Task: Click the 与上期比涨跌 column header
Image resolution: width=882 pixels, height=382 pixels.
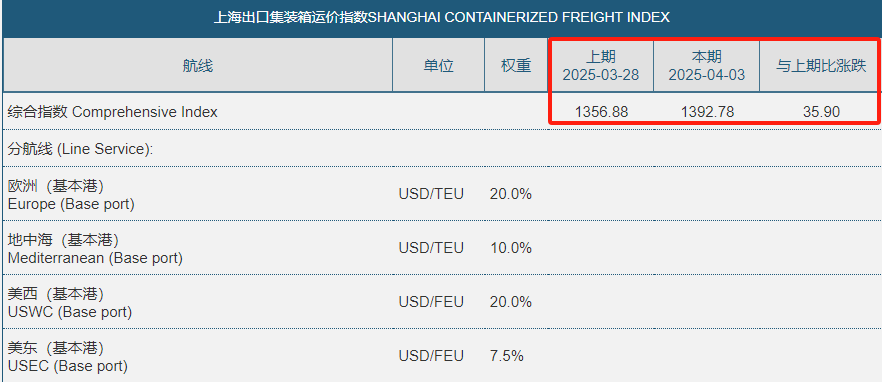Action: 821,66
